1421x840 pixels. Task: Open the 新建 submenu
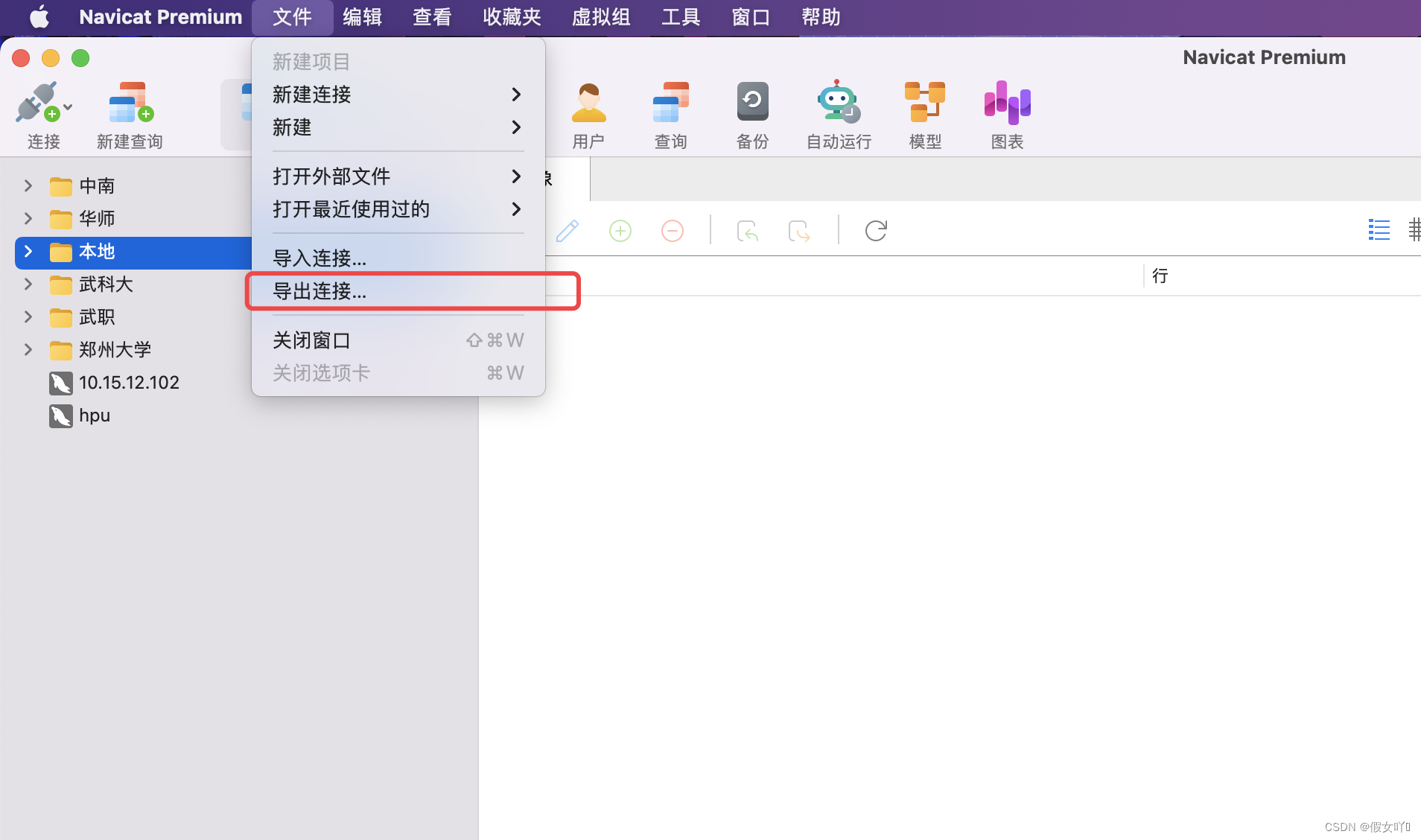398,127
